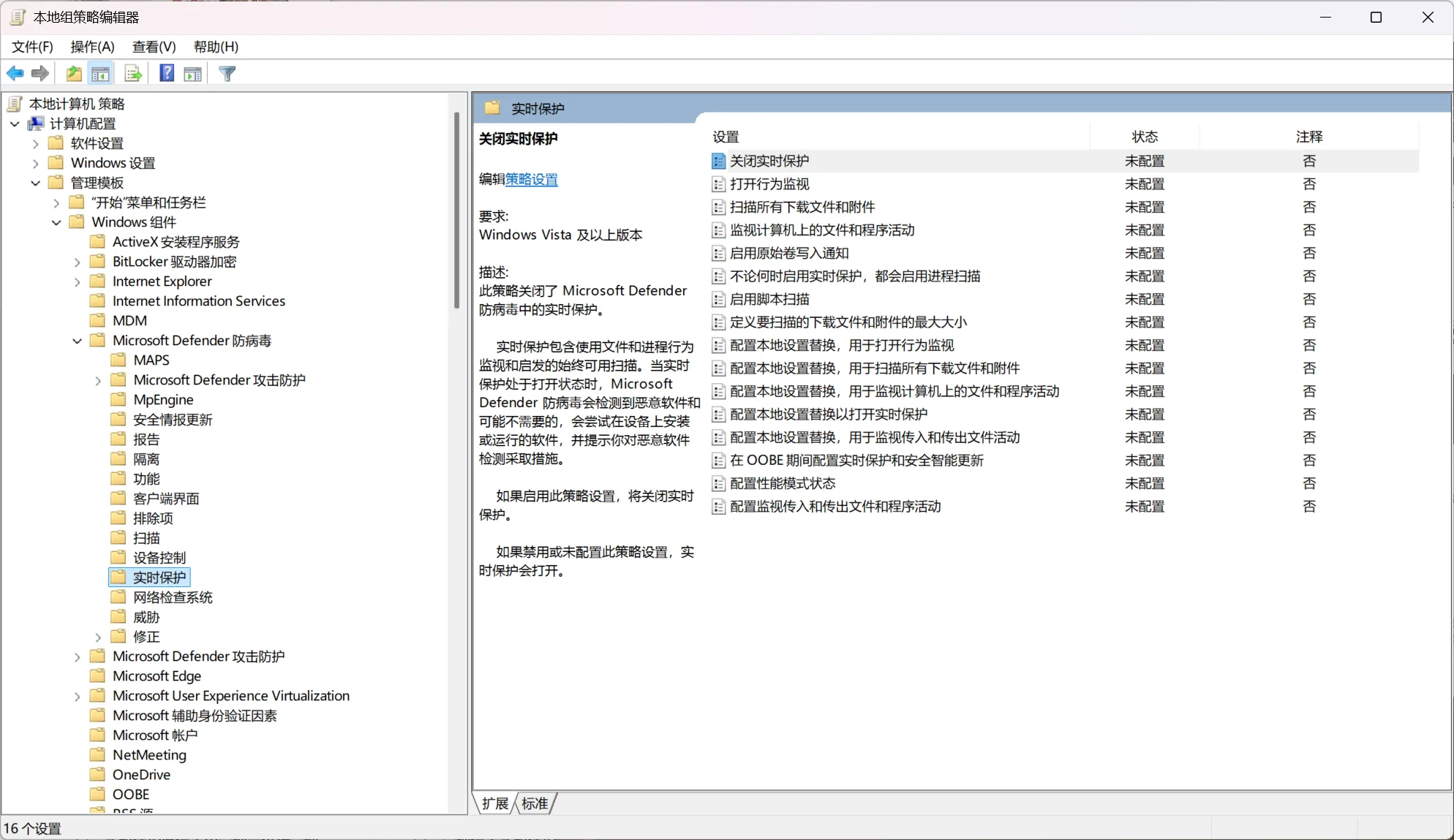1454x840 pixels.
Task: Click the Up one level folder icon
Action: [74, 73]
